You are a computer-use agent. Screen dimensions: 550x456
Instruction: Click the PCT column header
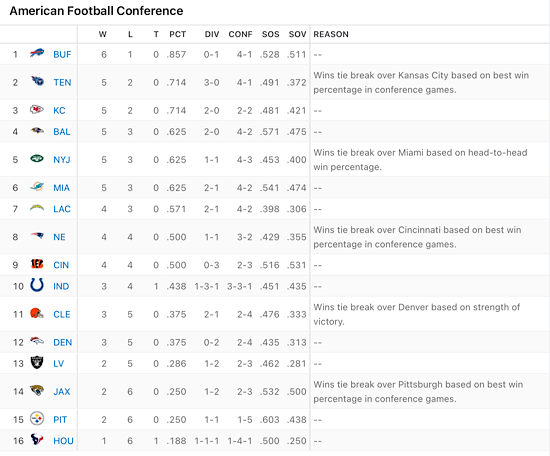(177, 34)
